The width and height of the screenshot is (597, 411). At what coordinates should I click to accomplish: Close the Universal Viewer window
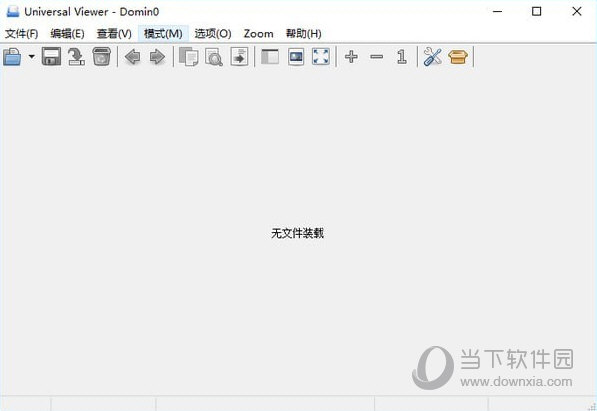click(576, 11)
